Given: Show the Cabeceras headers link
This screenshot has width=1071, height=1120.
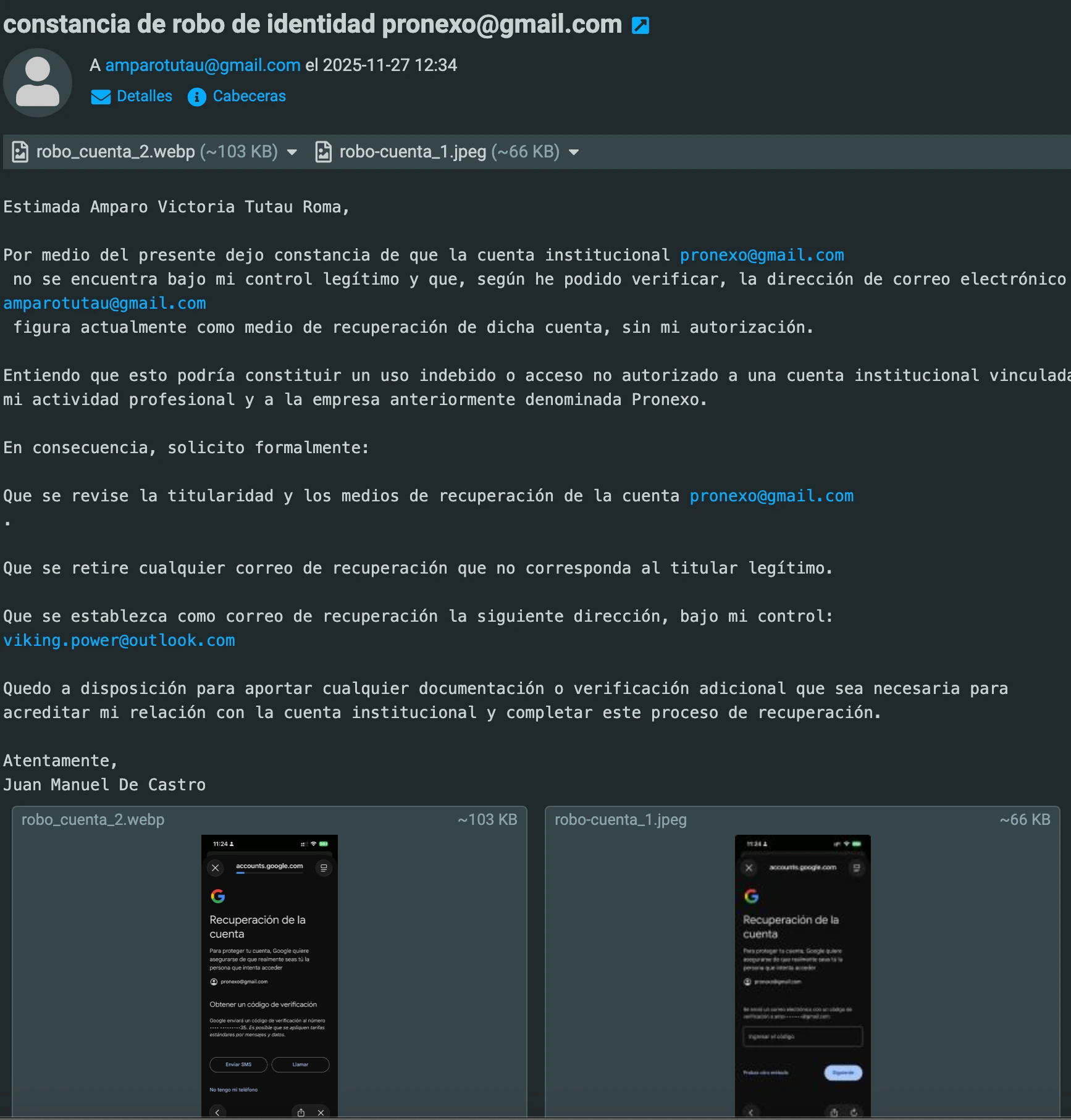Looking at the screenshot, I should point(249,96).
